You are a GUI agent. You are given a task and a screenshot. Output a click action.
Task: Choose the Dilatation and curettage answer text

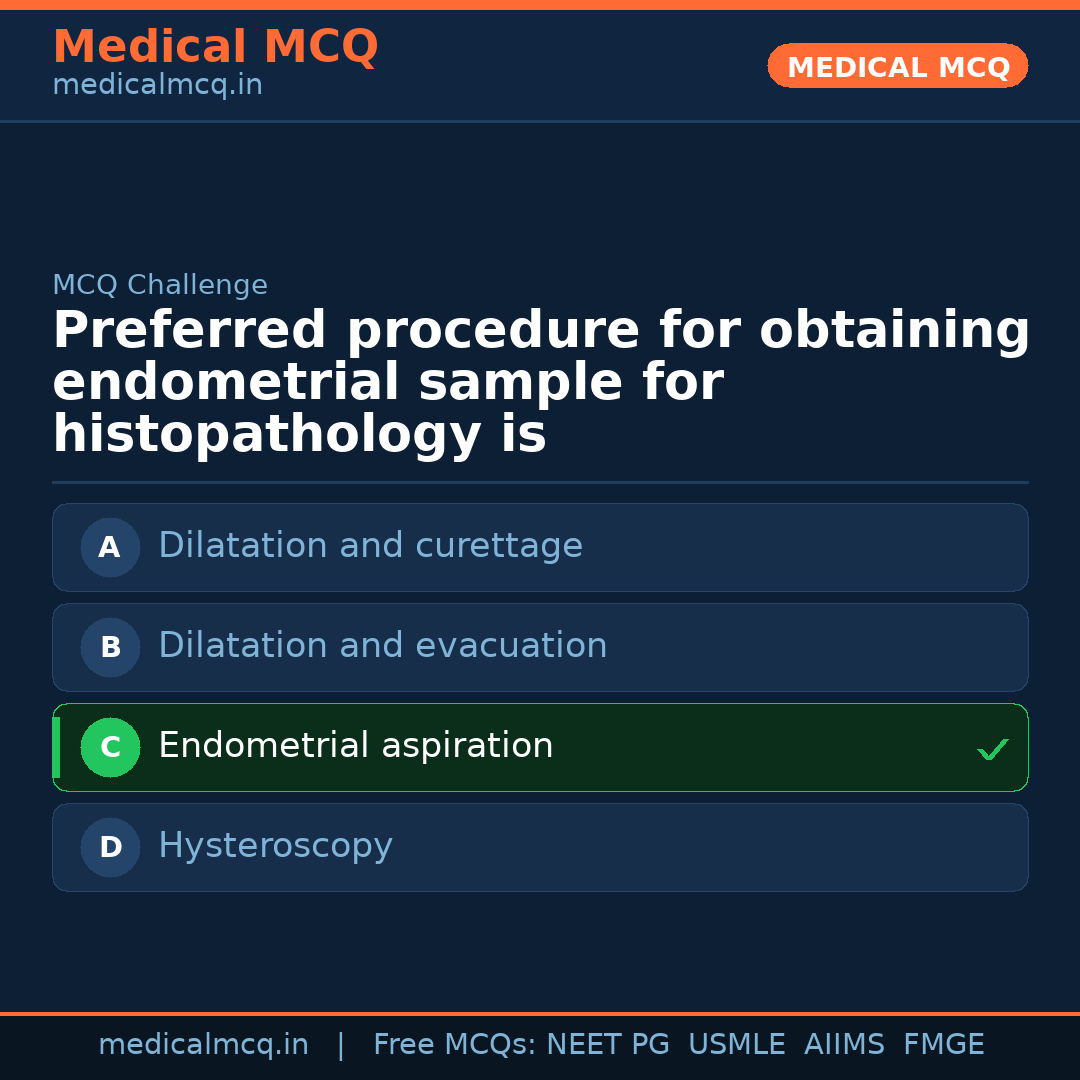[370, 546]
